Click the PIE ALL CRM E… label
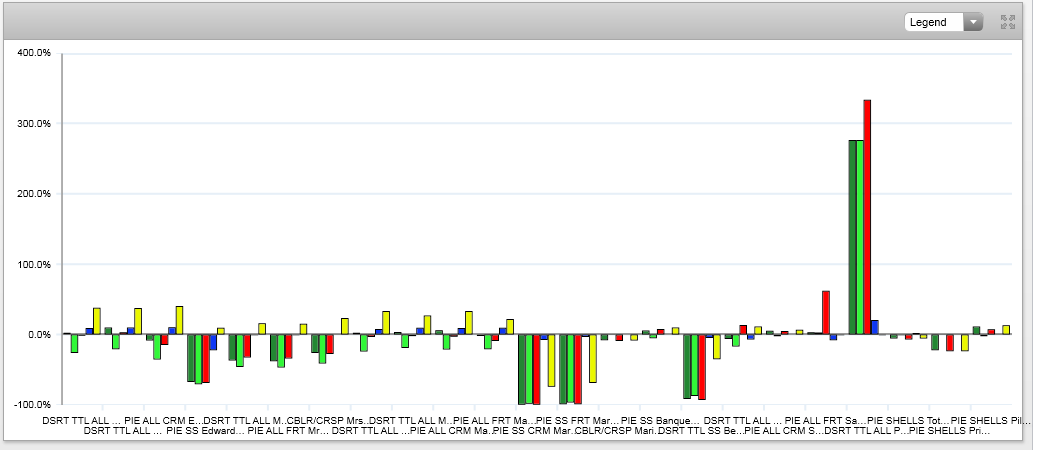Image resolution: width=1037 pixels, height=450 pixels. 162,420
